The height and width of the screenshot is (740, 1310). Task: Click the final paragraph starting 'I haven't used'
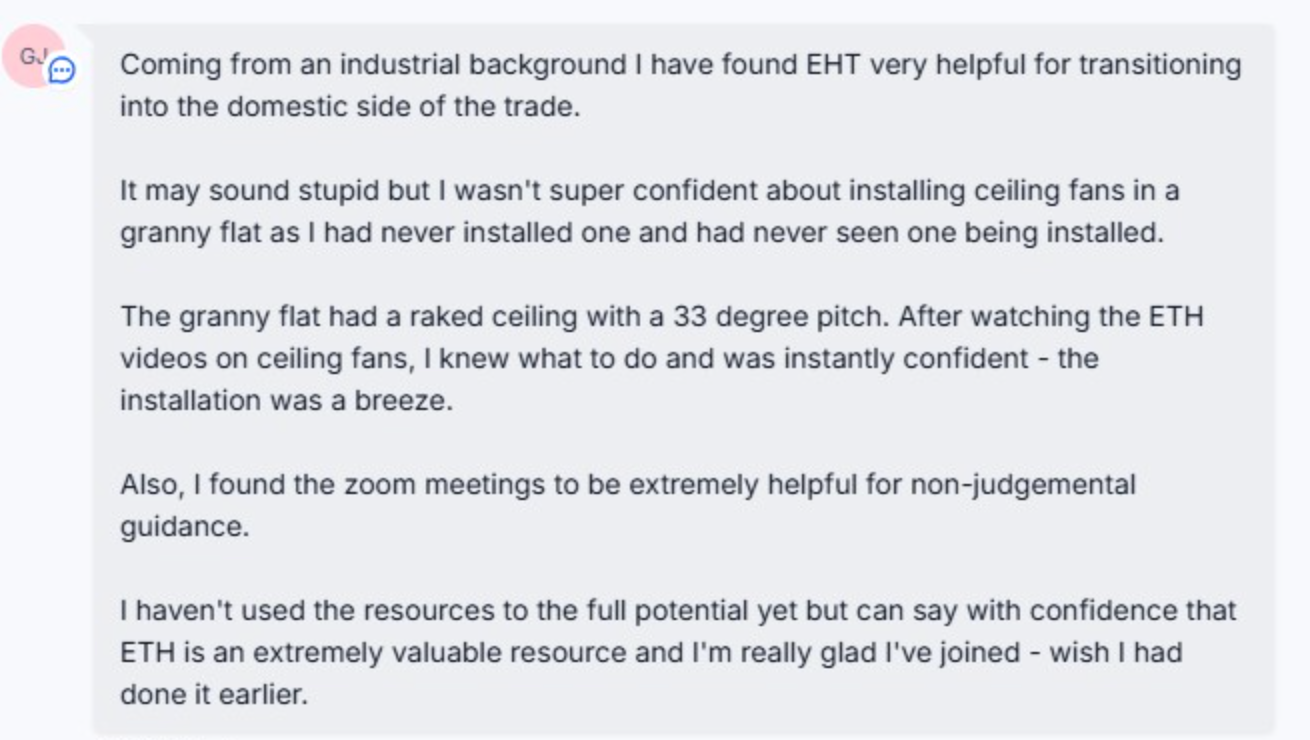[678, 652]
